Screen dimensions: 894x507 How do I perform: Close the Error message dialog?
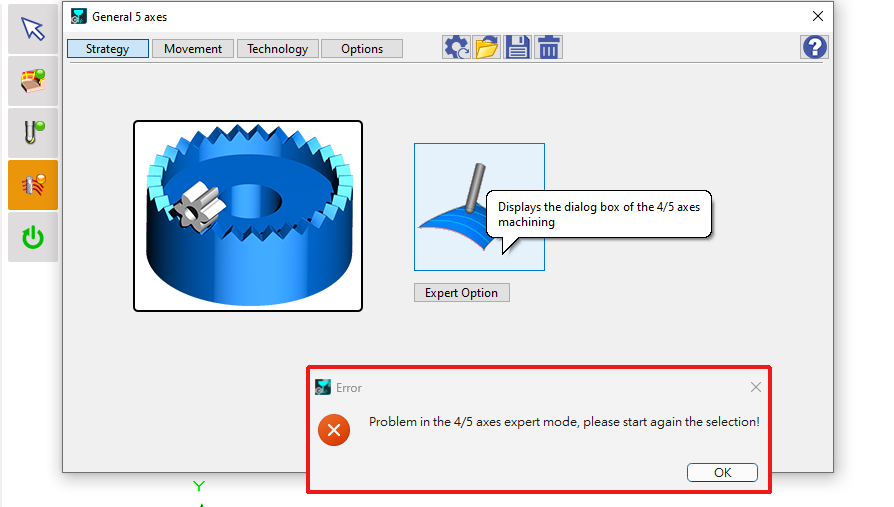pyautogui.click(x=756, y=387)
